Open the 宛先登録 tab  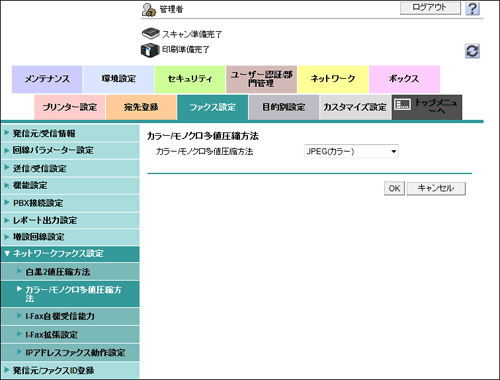tap(141, 107)
